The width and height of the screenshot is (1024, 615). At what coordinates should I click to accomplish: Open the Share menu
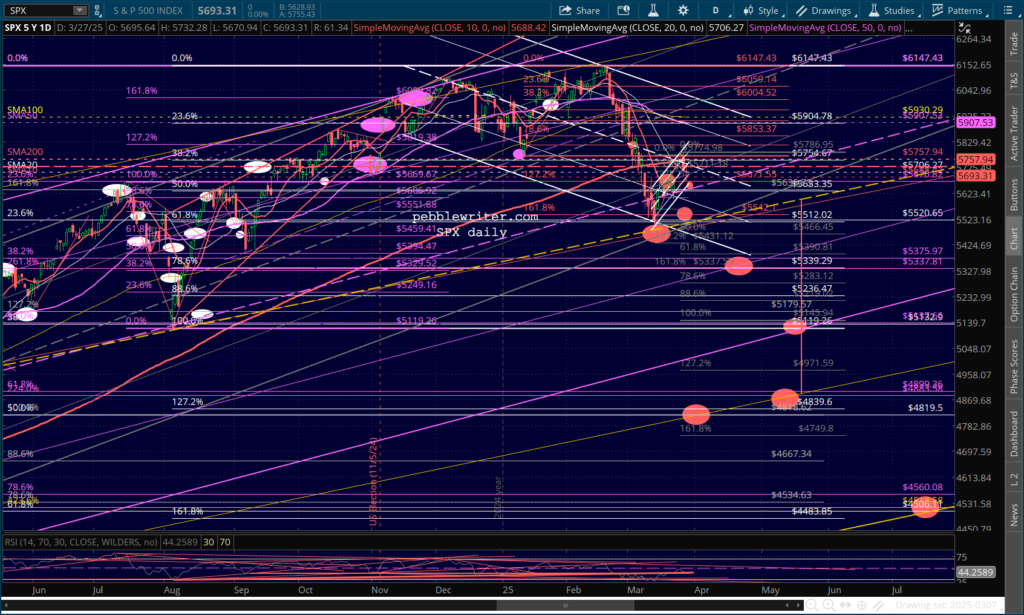pos(579,10)
